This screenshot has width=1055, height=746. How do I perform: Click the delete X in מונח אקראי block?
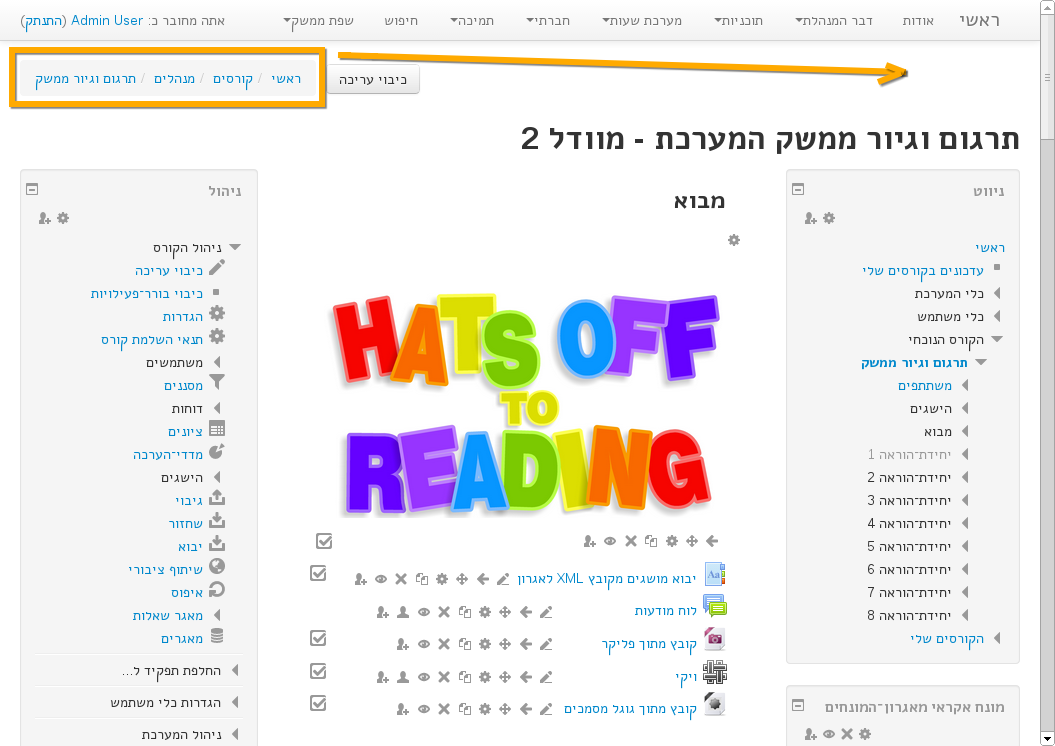coord(847,734)
